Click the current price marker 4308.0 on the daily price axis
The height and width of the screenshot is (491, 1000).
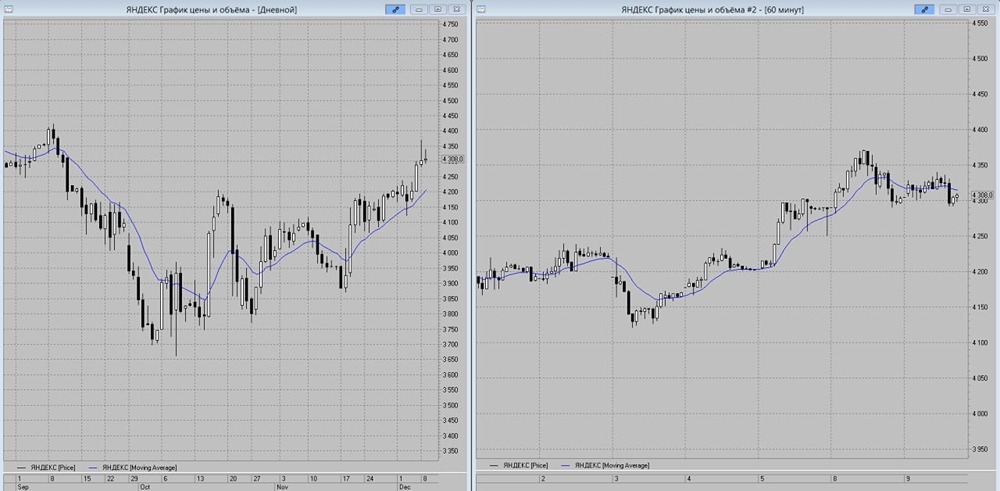[452, 159]
